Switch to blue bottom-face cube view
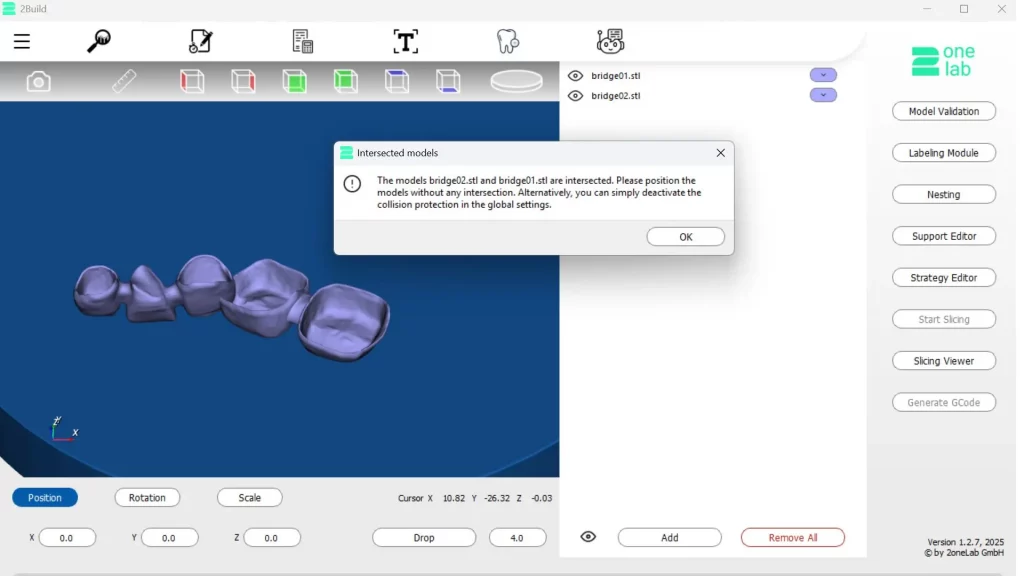 [x=448, y=82]
